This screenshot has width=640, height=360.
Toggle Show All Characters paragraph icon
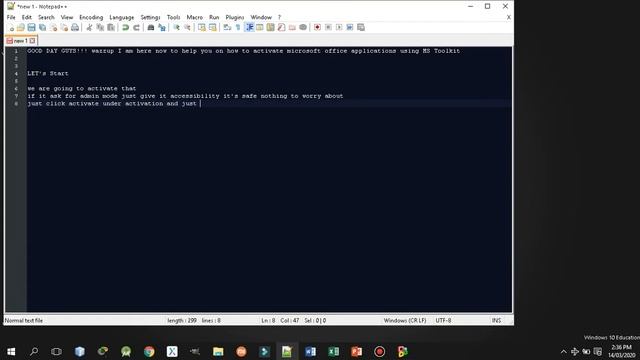238,27
